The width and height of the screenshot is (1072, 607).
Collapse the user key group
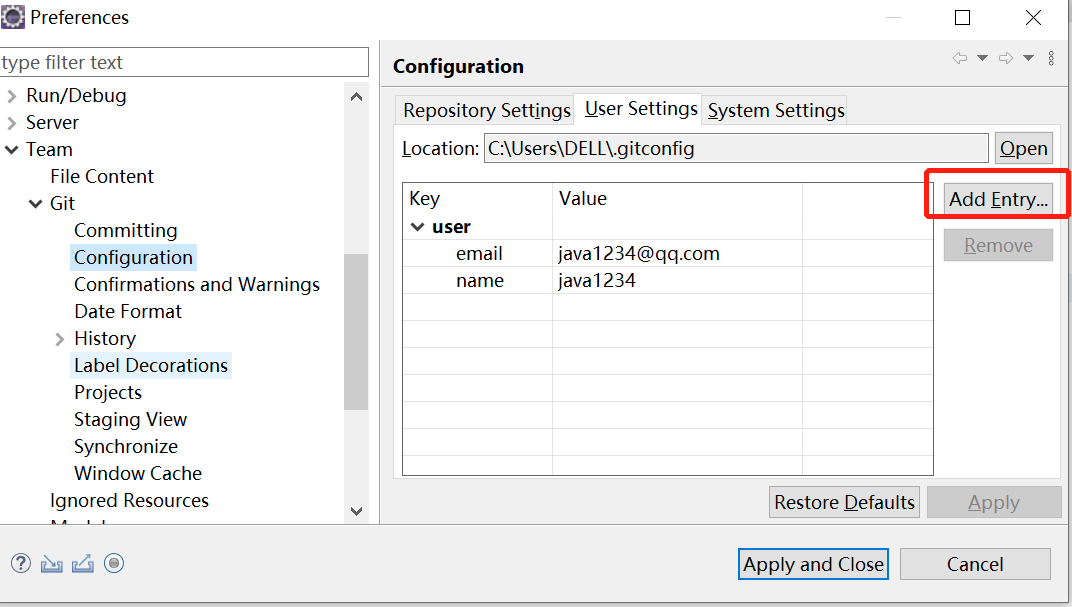click(x=418, y=227)
